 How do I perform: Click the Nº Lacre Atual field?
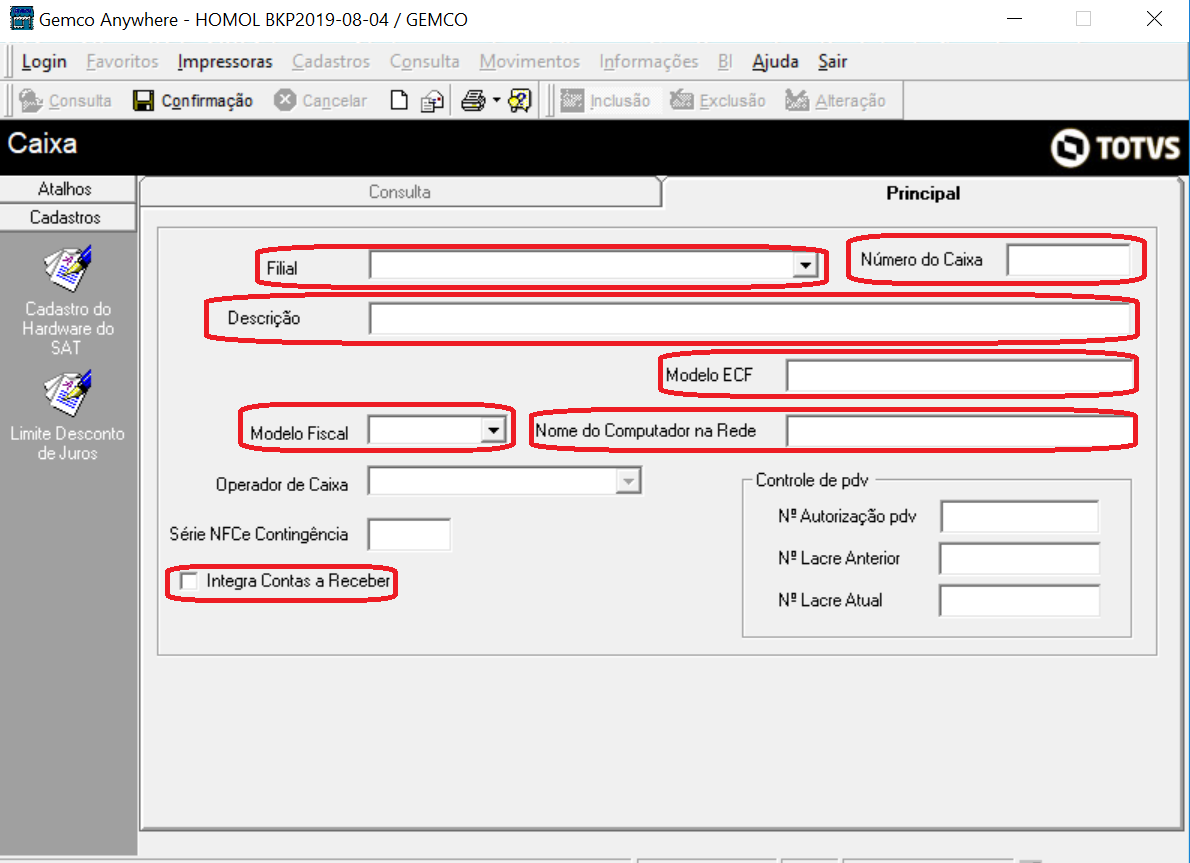[x=1019, y=600]
